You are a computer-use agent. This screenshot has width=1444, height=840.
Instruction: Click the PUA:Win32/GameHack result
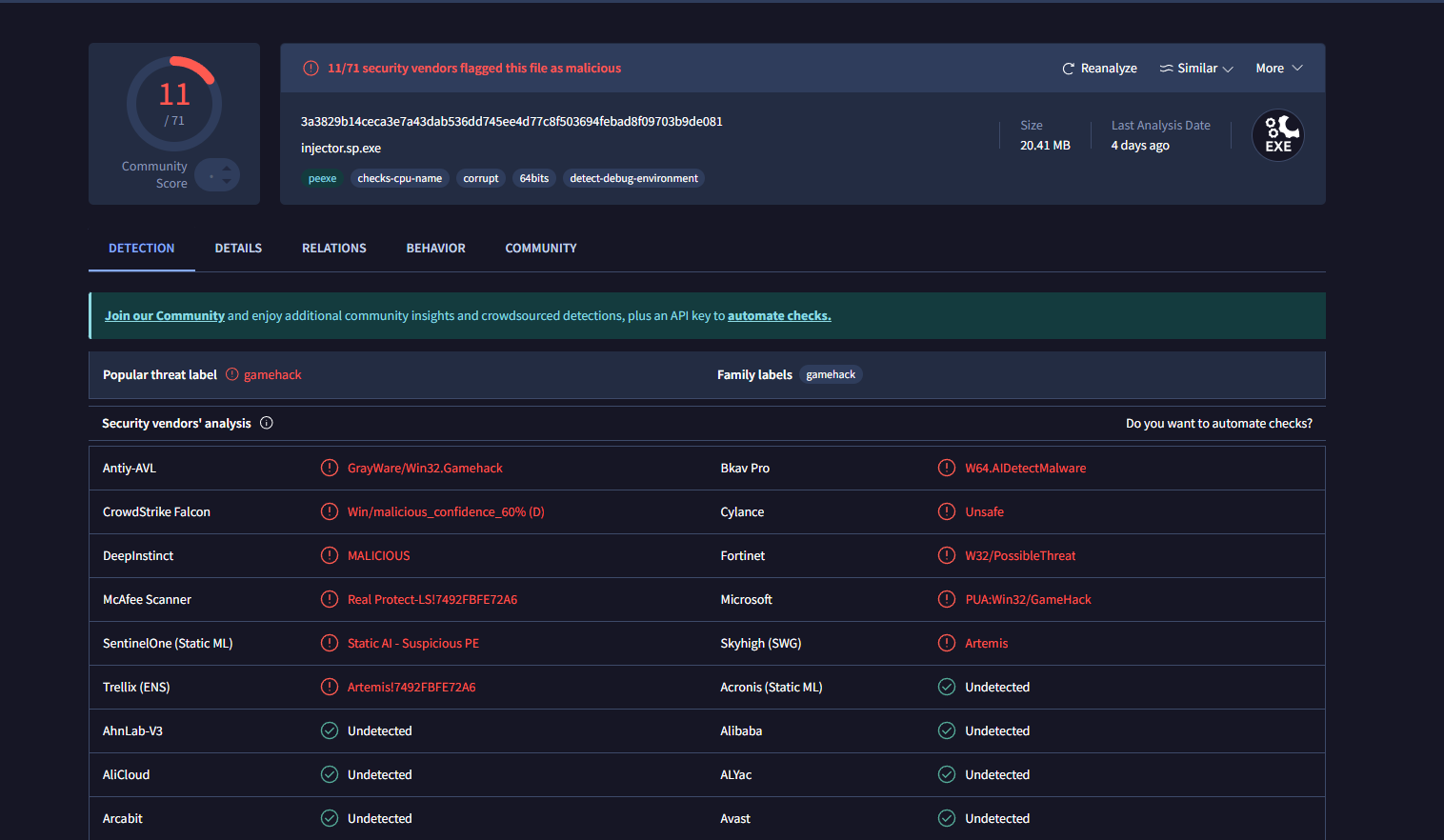(x=1028, y=600)
